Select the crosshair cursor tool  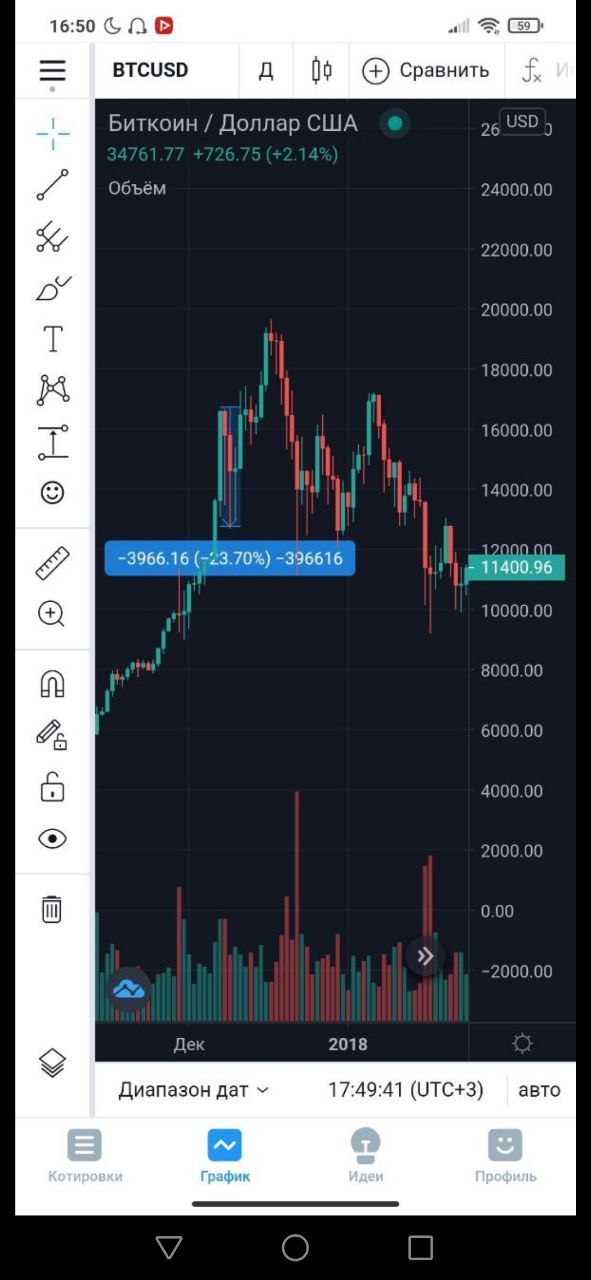pyautogui.click(x=52, y=133)
